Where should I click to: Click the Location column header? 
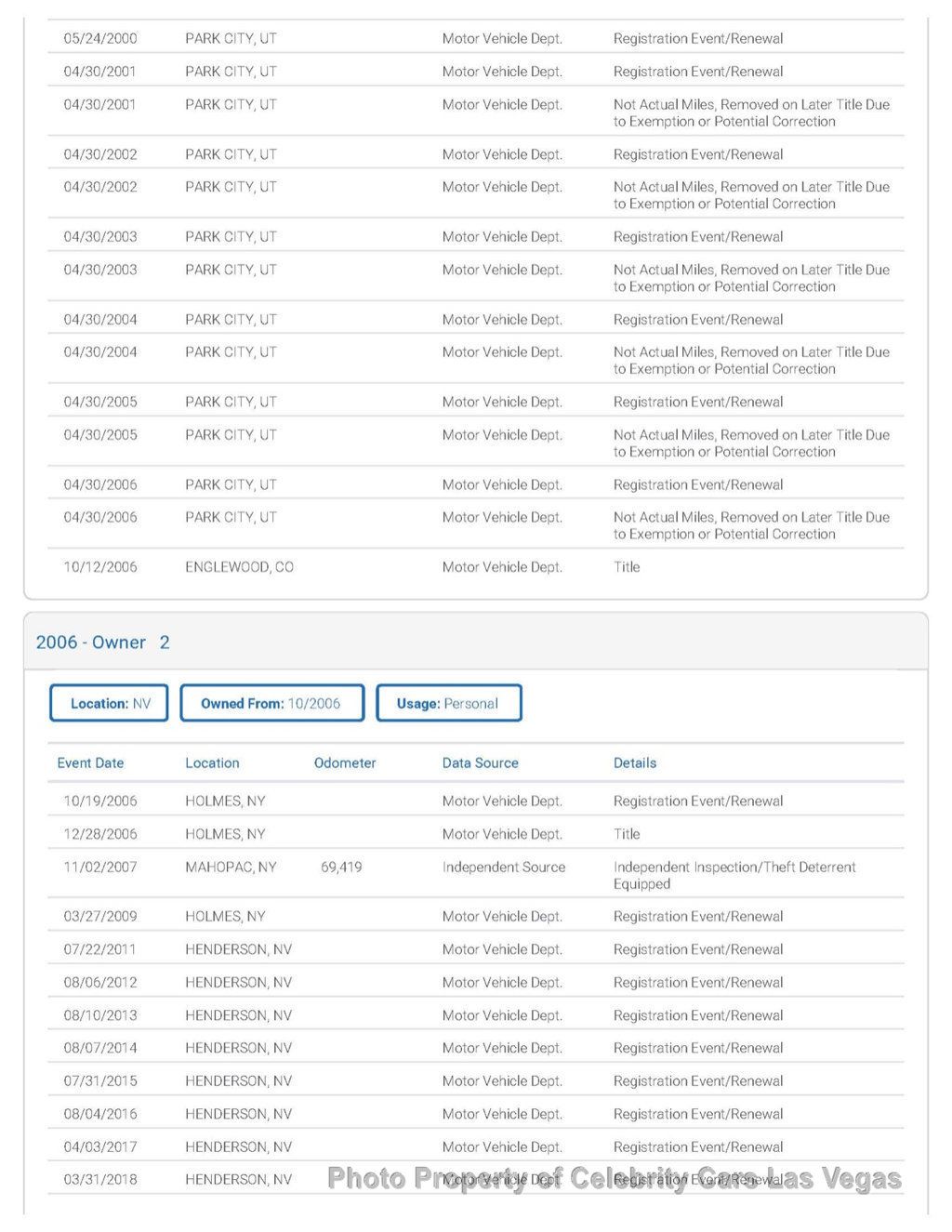coord(212,762)
